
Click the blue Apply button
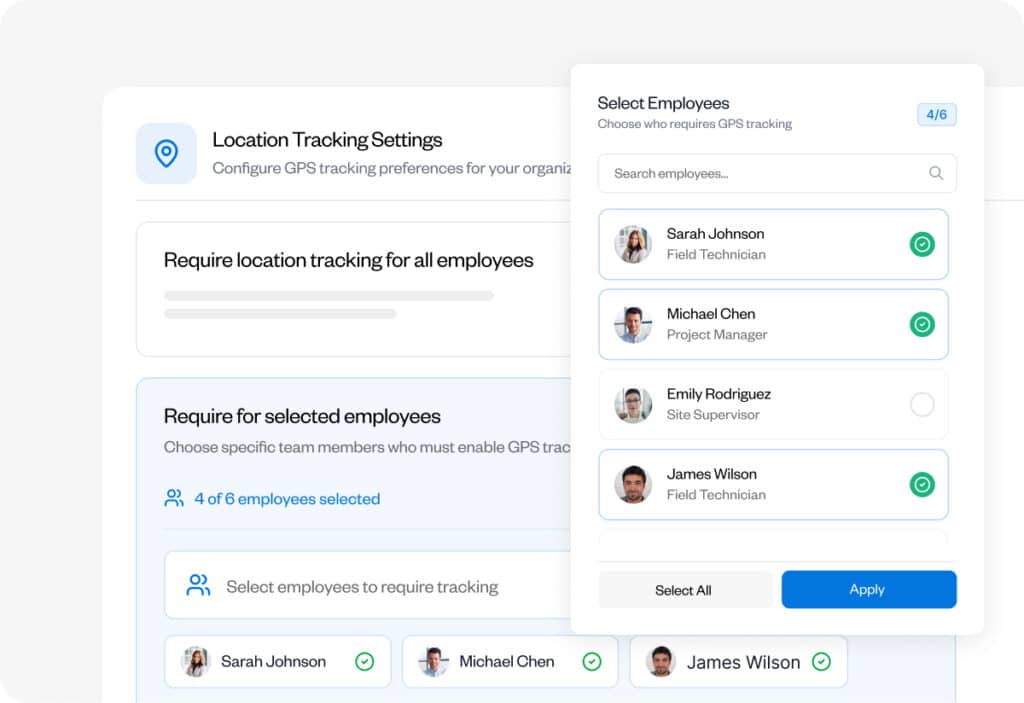click(x=868, y=589)
